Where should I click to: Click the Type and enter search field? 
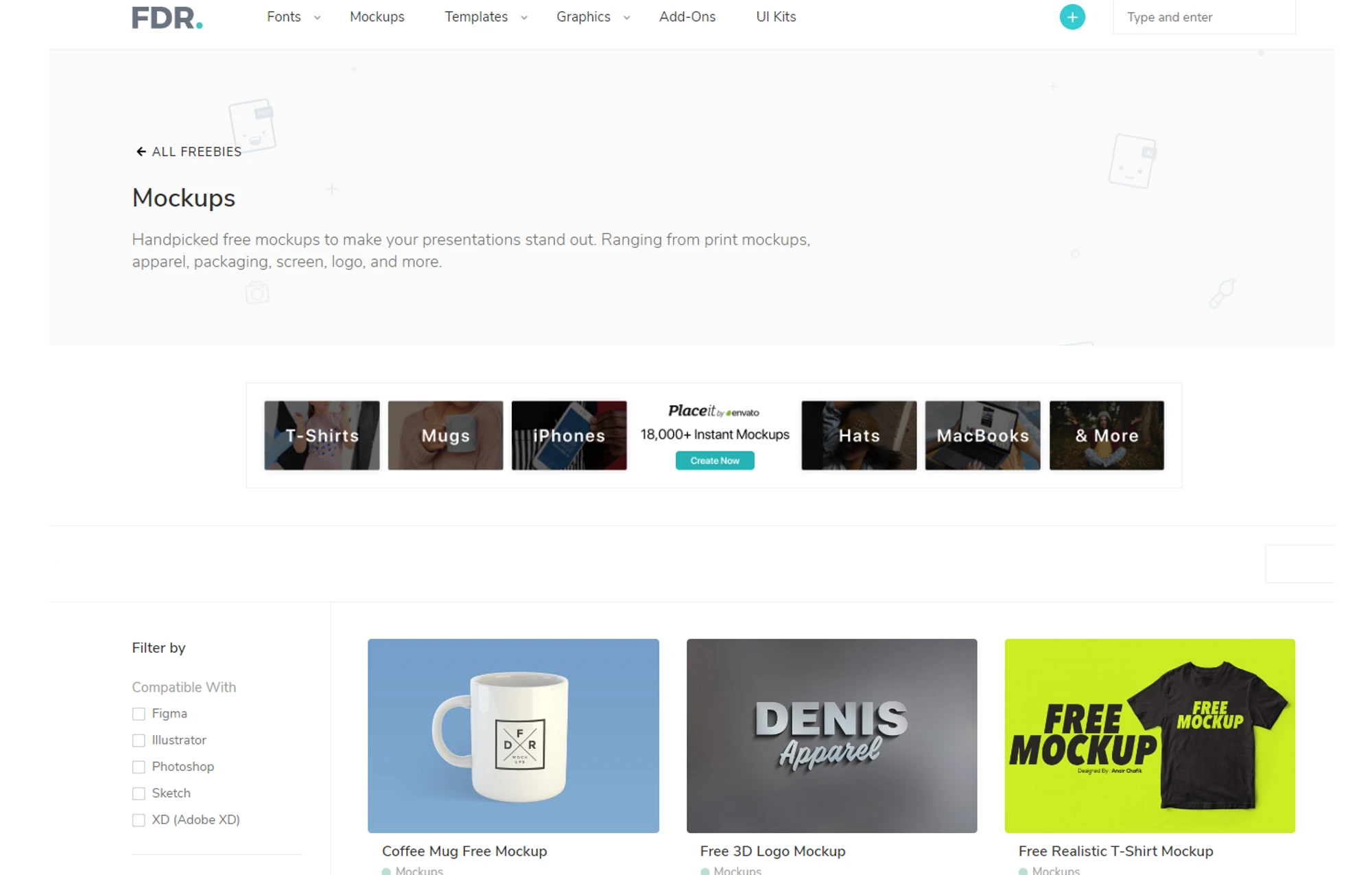tap(1203, 16)
